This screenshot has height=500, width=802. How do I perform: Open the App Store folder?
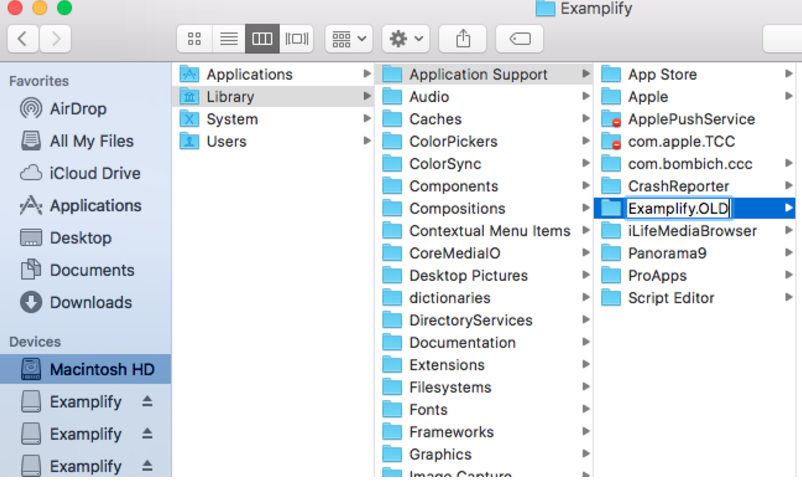pyautogui.click(x=696, y=75)
